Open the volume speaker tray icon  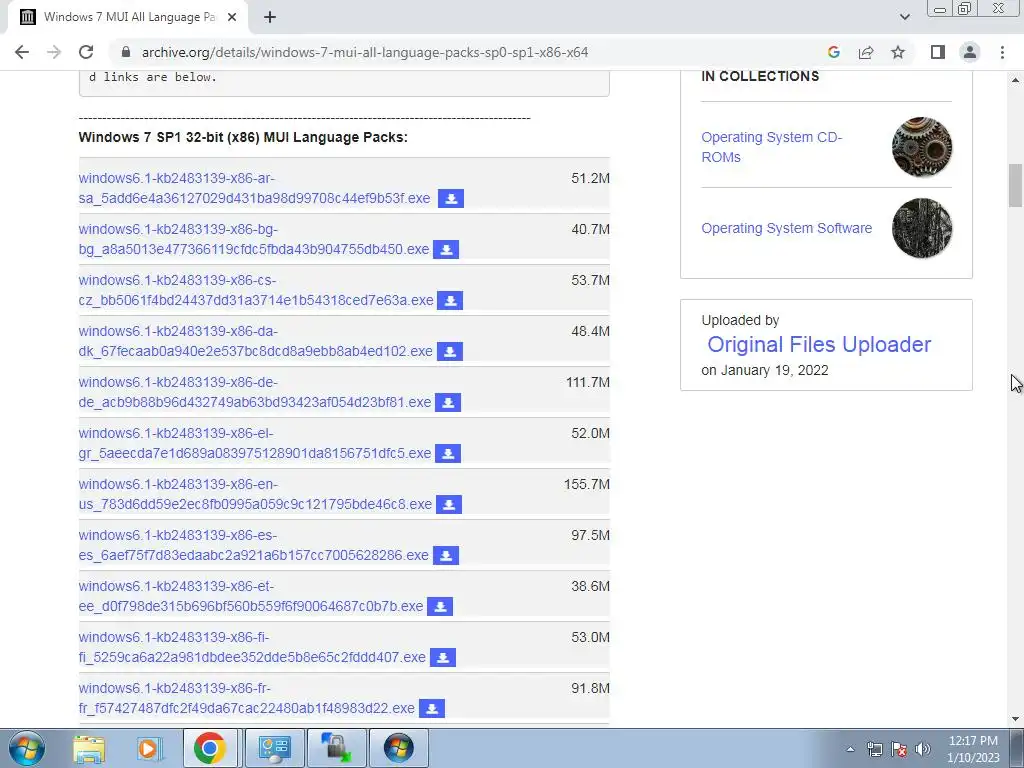coord(923,749)
